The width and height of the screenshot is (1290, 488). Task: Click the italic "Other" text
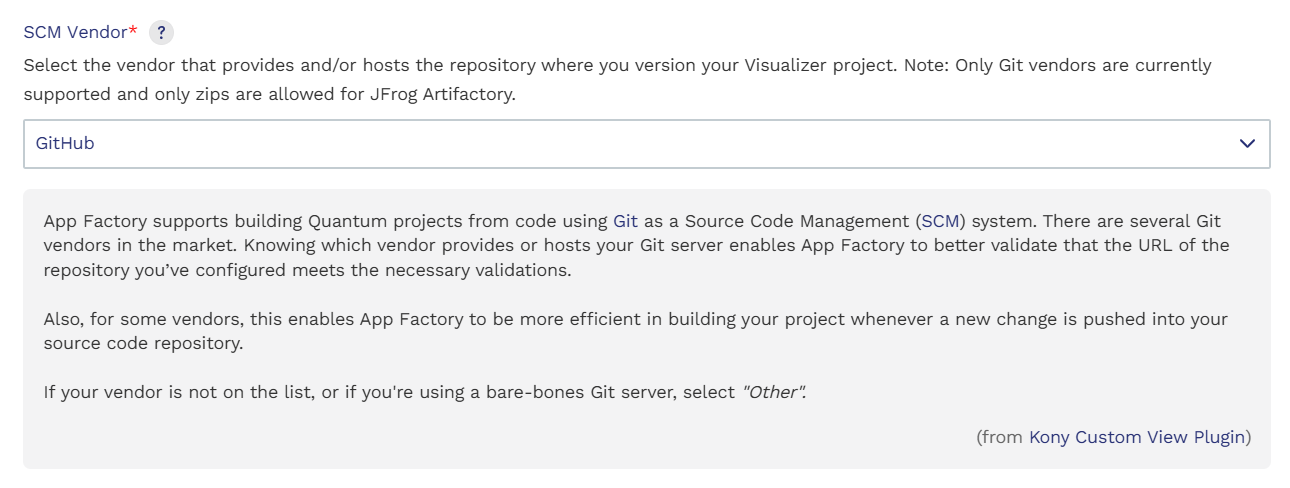click(x=773, y=392)
